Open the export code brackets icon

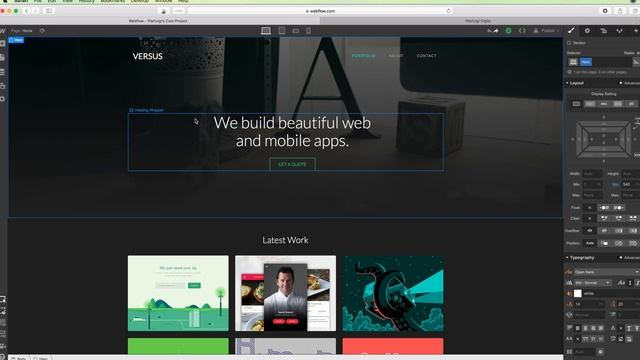[x=522, y=31]
